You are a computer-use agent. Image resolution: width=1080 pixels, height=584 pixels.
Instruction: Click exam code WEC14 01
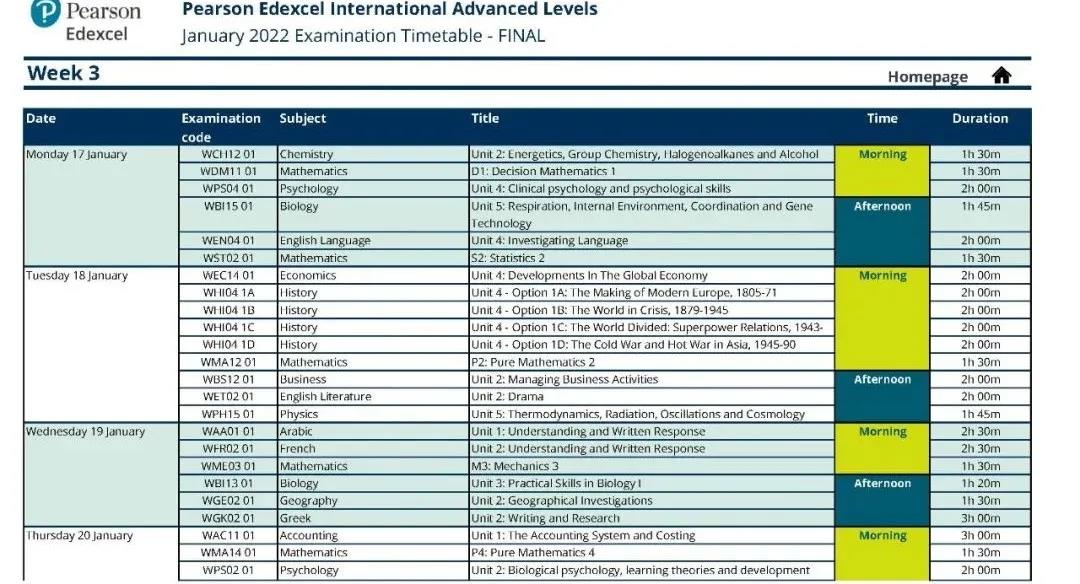(228, 275)
